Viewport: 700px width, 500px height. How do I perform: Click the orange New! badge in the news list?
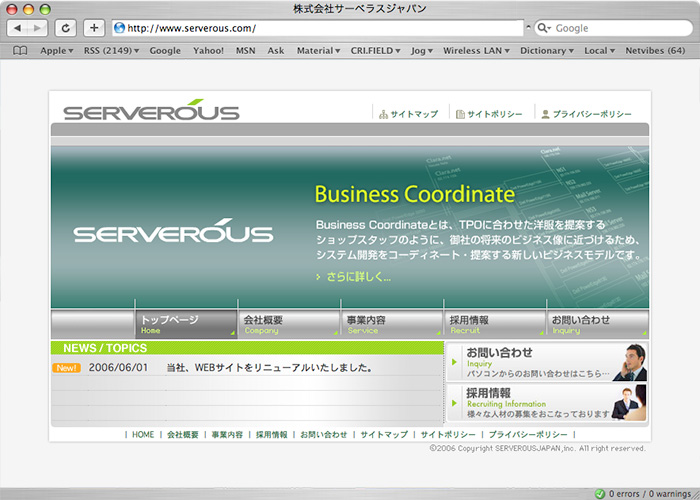click(x=67, y=368)
